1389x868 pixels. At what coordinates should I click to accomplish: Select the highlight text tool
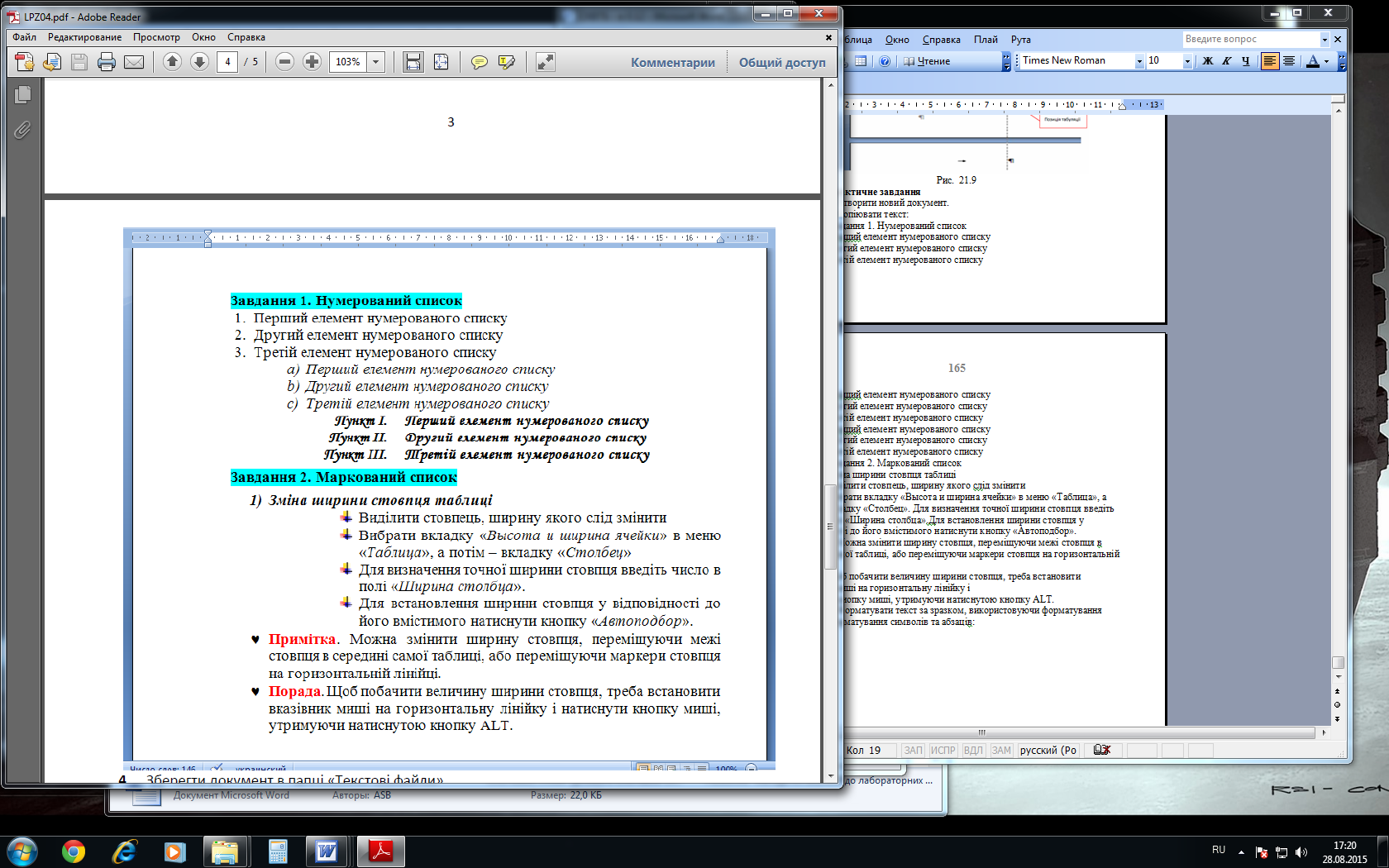pyautogui.click(x=506, y=62)
